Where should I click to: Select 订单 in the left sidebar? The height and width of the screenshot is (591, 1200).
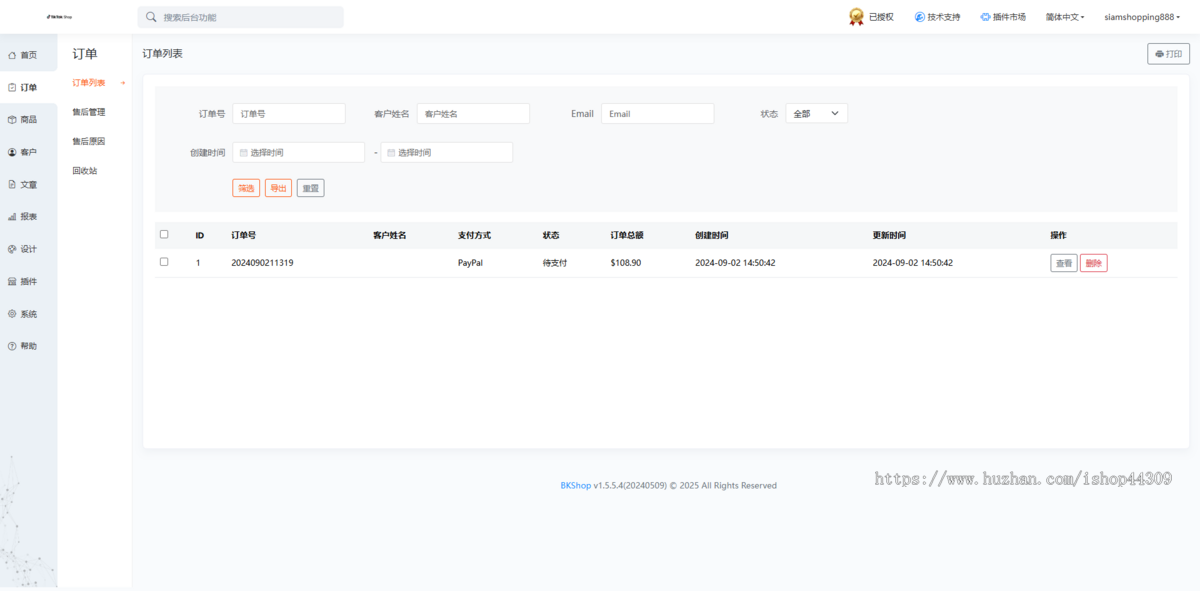click(x=28, y=87)
